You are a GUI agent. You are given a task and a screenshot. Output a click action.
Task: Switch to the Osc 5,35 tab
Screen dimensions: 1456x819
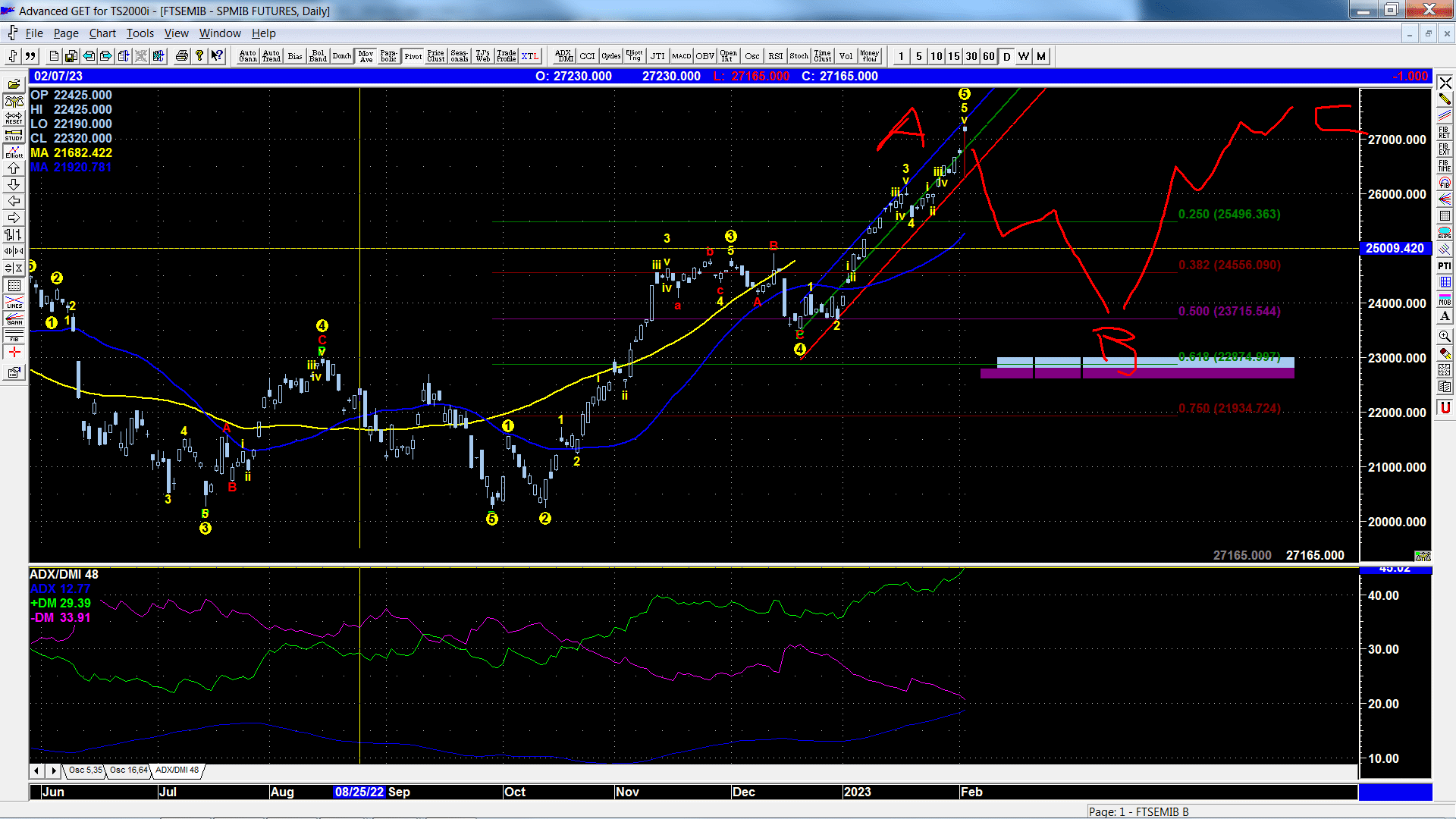click(85, 770)
